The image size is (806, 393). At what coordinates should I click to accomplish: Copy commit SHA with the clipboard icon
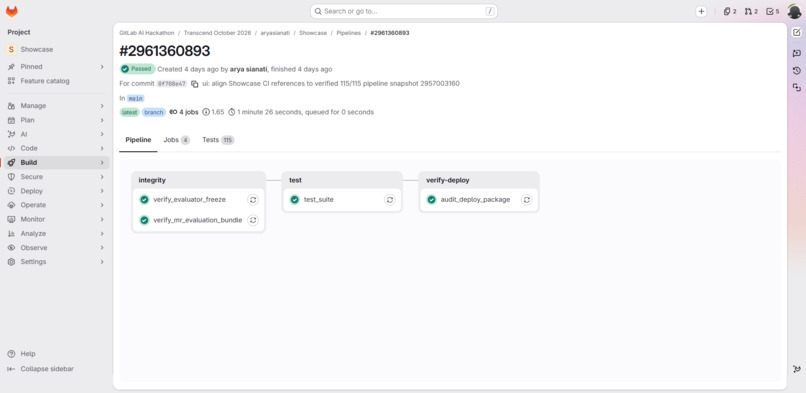(194, 84)
